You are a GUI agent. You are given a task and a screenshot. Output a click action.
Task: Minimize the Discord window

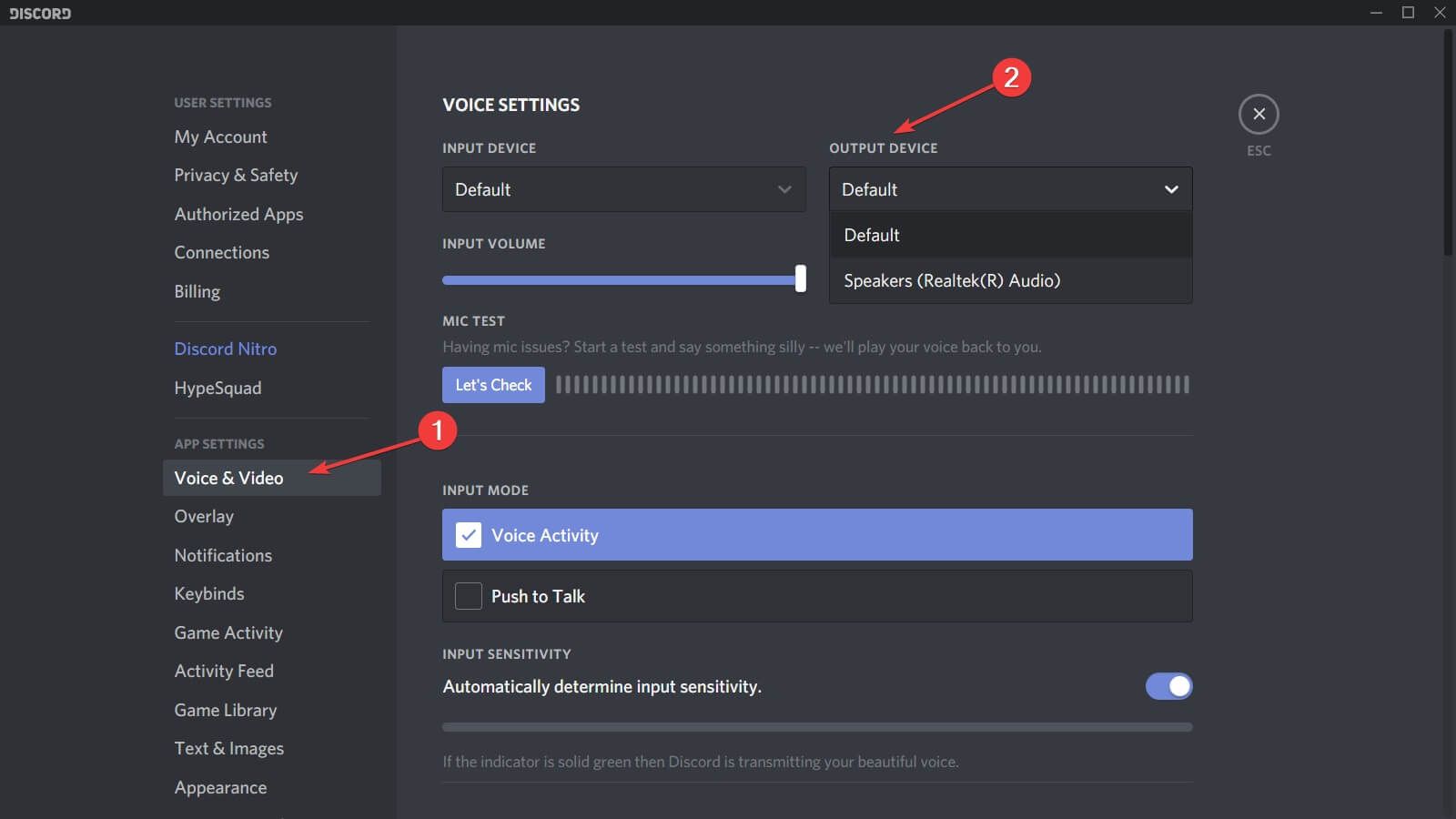pos(1376,13)
